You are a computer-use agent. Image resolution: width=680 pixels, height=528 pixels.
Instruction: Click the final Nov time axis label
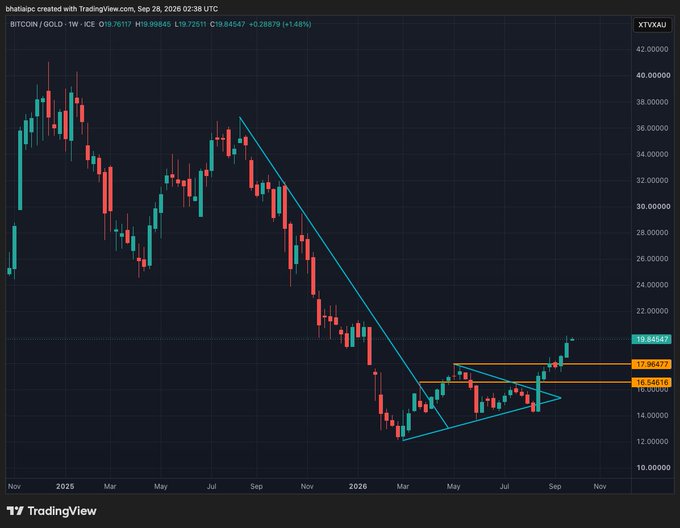pos(600,486)
